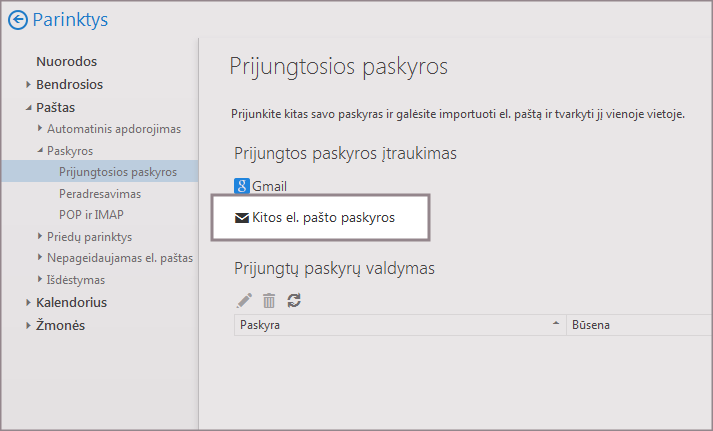Sort by the Paskyra column header

(x=395, y=325)
